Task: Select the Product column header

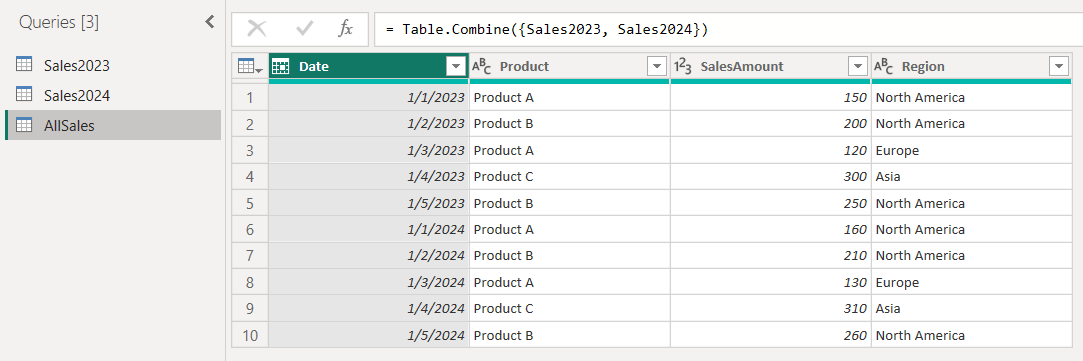Action: 570,67
